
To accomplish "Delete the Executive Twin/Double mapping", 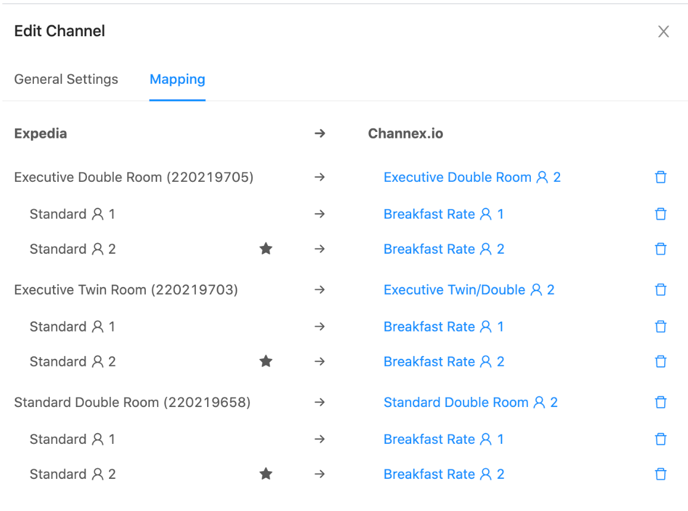I will click(660, 290).
